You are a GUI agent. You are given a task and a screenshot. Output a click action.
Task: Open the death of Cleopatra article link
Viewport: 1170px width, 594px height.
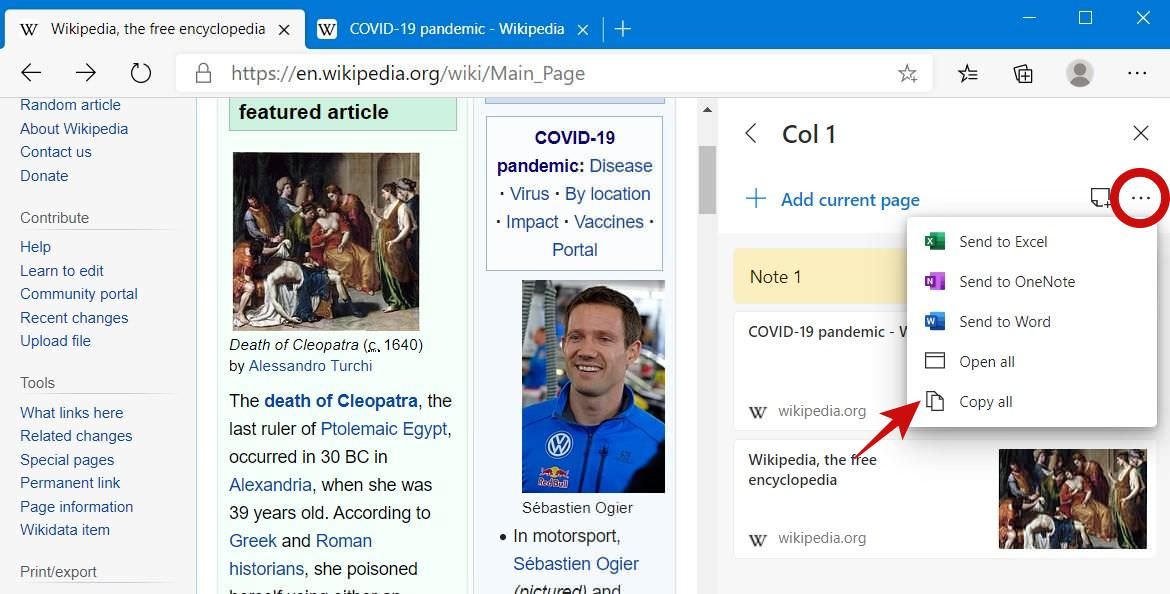click(340, 401)
